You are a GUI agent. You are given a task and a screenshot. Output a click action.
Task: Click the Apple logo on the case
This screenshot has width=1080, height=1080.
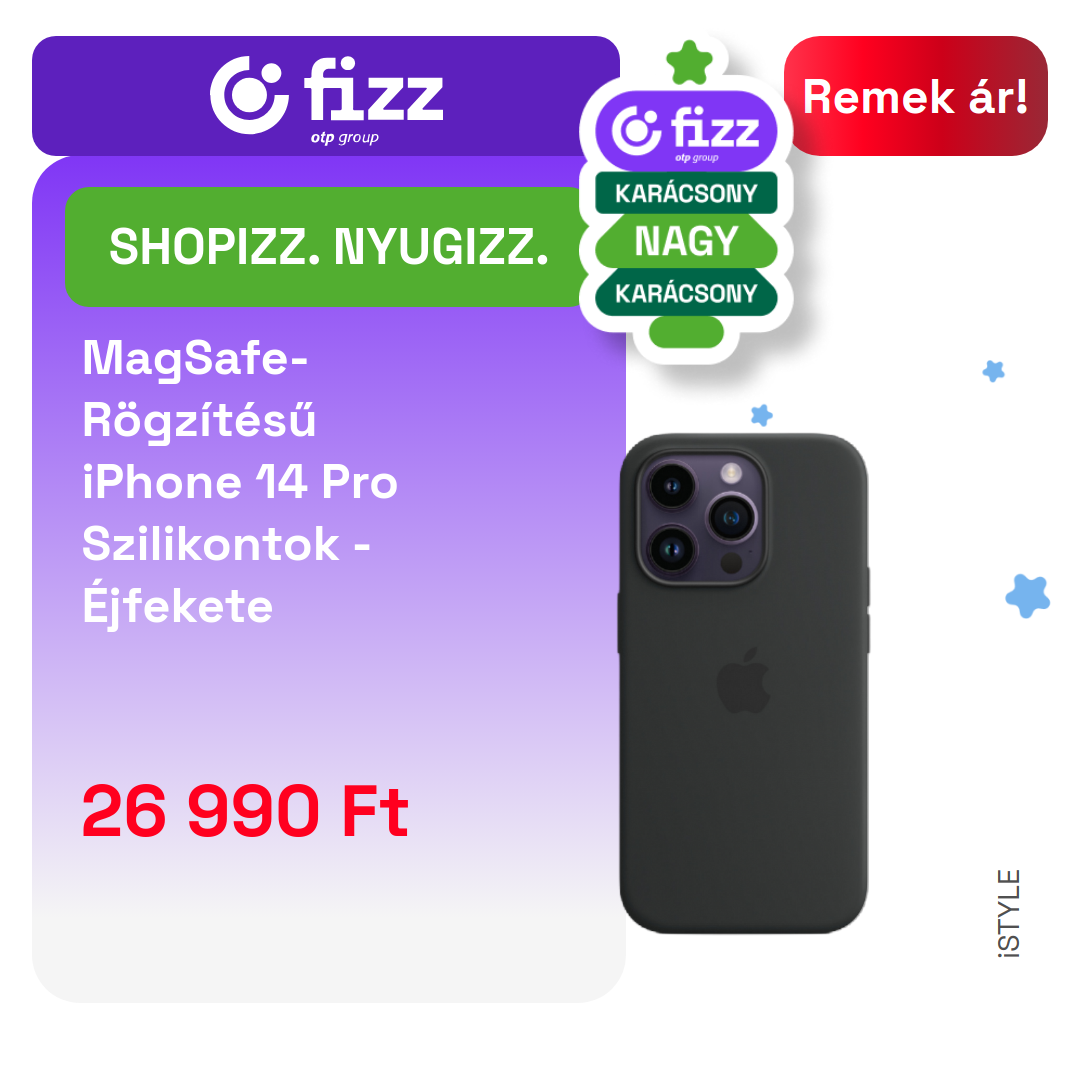pyautogui.click(x=743, y=681)
